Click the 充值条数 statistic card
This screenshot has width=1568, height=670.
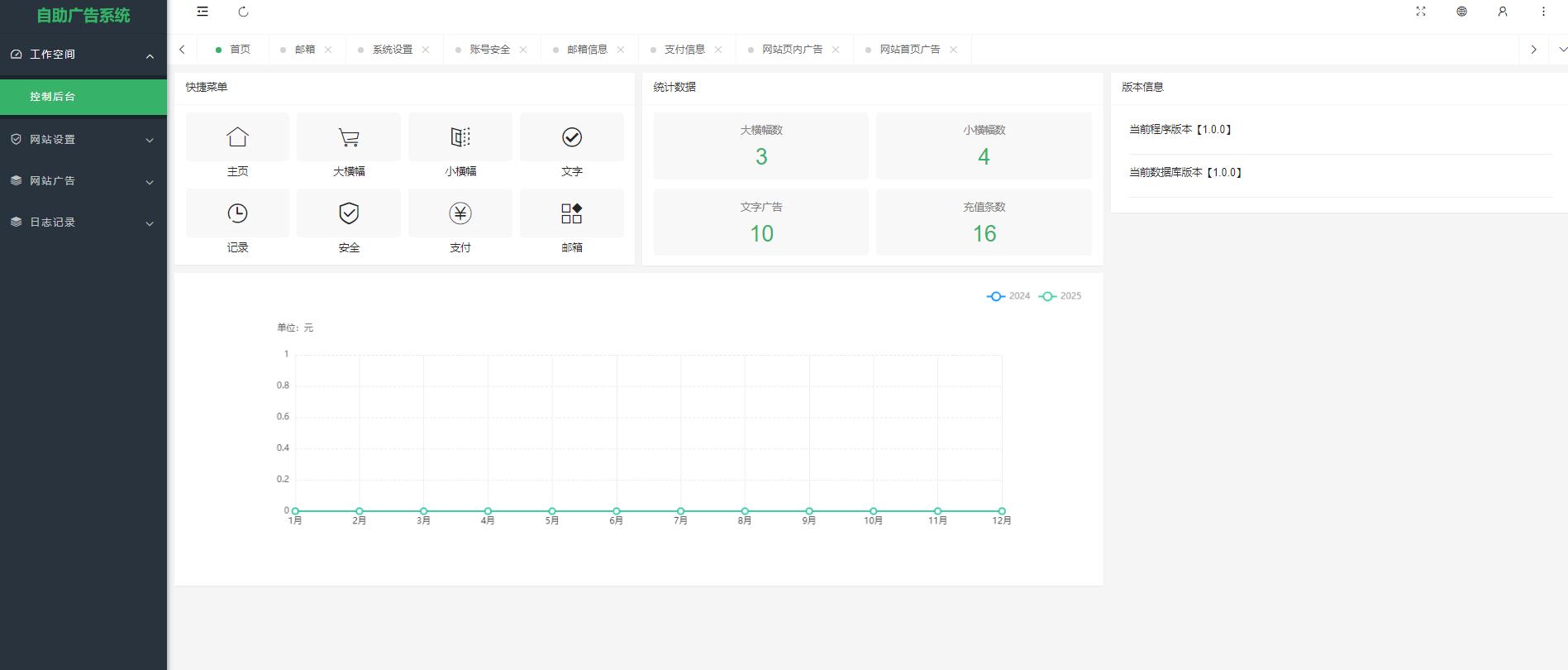(984, 222)
